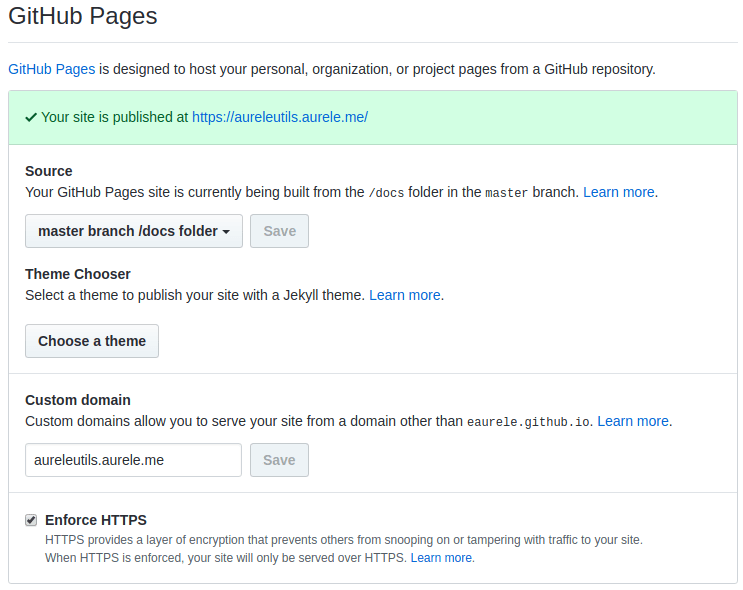This screenshot has width=743, height=590.
Task: Visit published site https://aureleutils.aurele.me/
Action: click(x=280, y=117)
